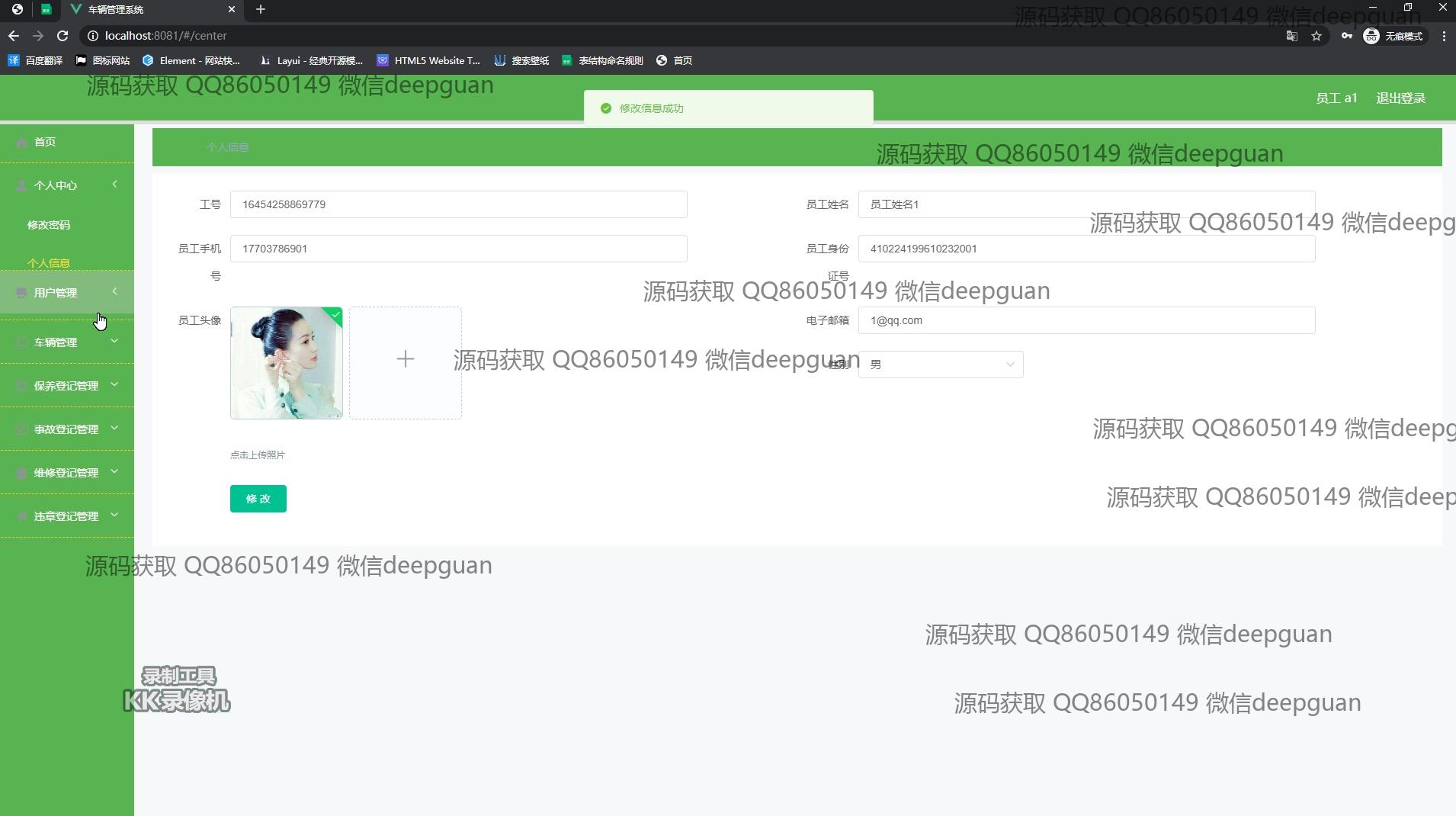This screenshot has height=816, width=1456.
Task: Click the employee avatar photo thumbnail
Action: pos(287,363)
